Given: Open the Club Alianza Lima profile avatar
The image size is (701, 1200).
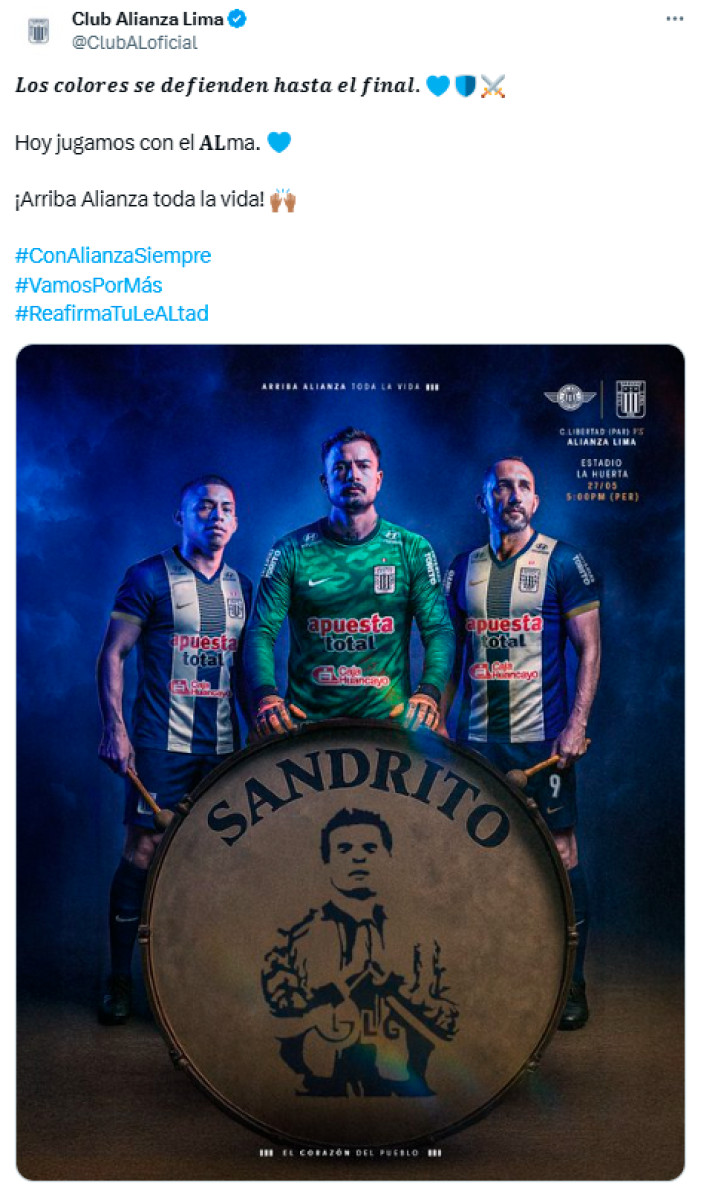Looking at the screenshot, I should (x=39, y=30).
